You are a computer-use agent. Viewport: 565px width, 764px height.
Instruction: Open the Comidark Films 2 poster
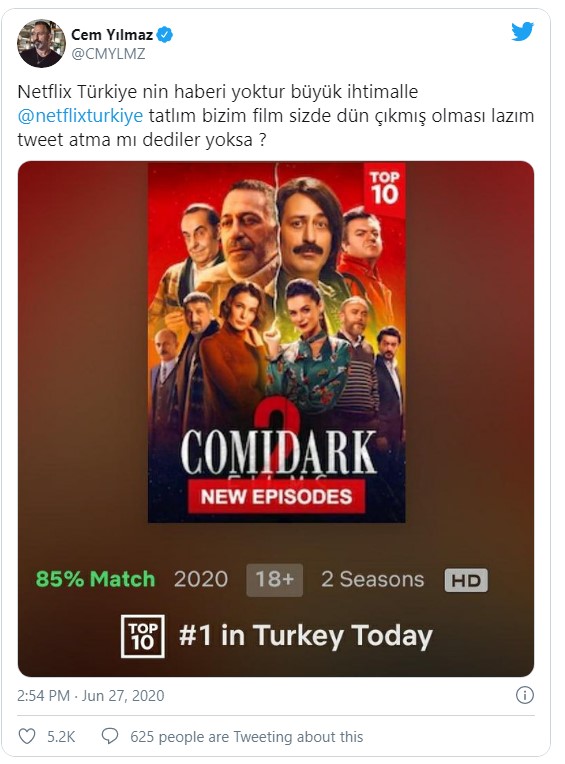point(277,343)
